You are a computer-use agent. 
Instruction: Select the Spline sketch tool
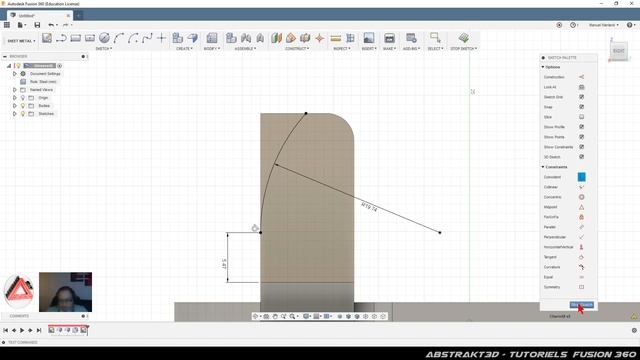tap(147, 38)
